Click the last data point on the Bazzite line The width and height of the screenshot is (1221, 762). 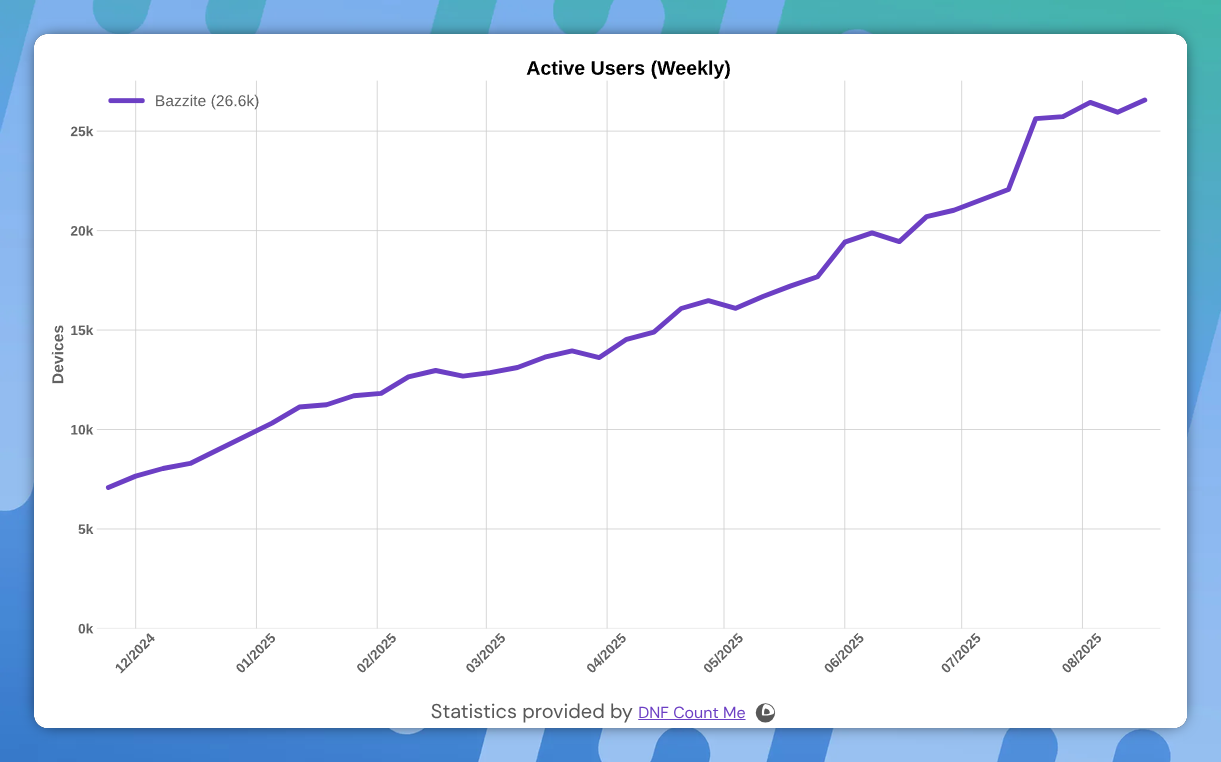point(1145,100)
